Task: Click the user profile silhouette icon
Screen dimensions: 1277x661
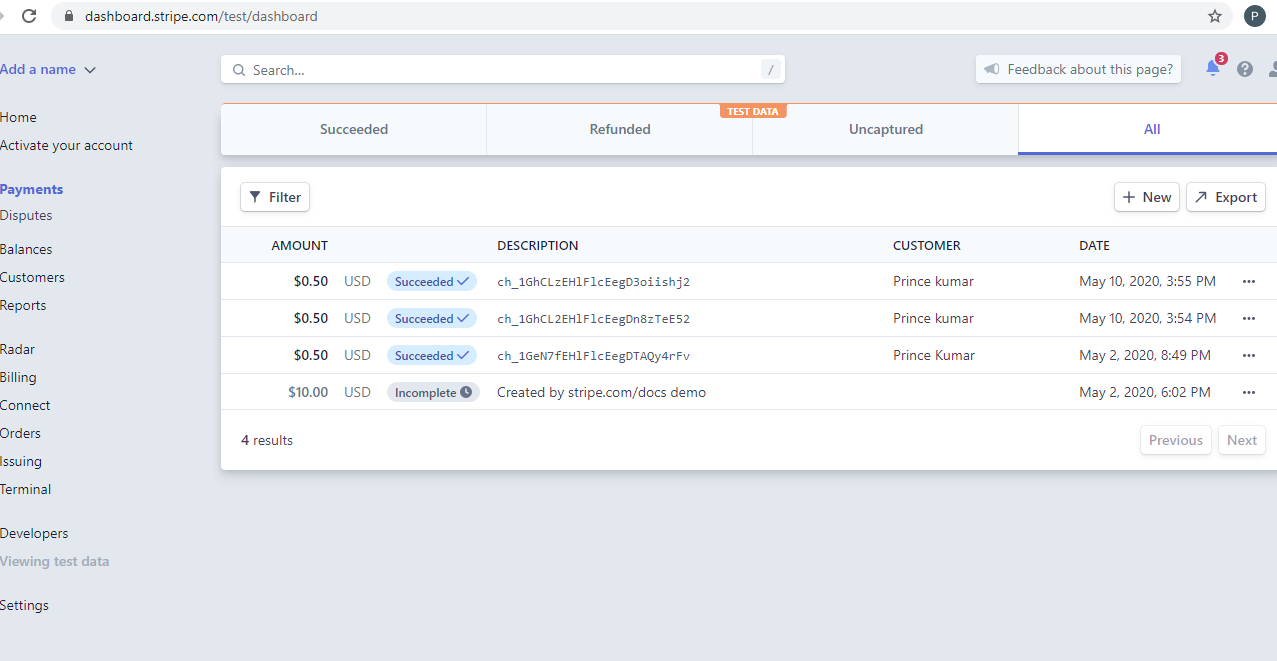Action: [x=1272, y=69]
